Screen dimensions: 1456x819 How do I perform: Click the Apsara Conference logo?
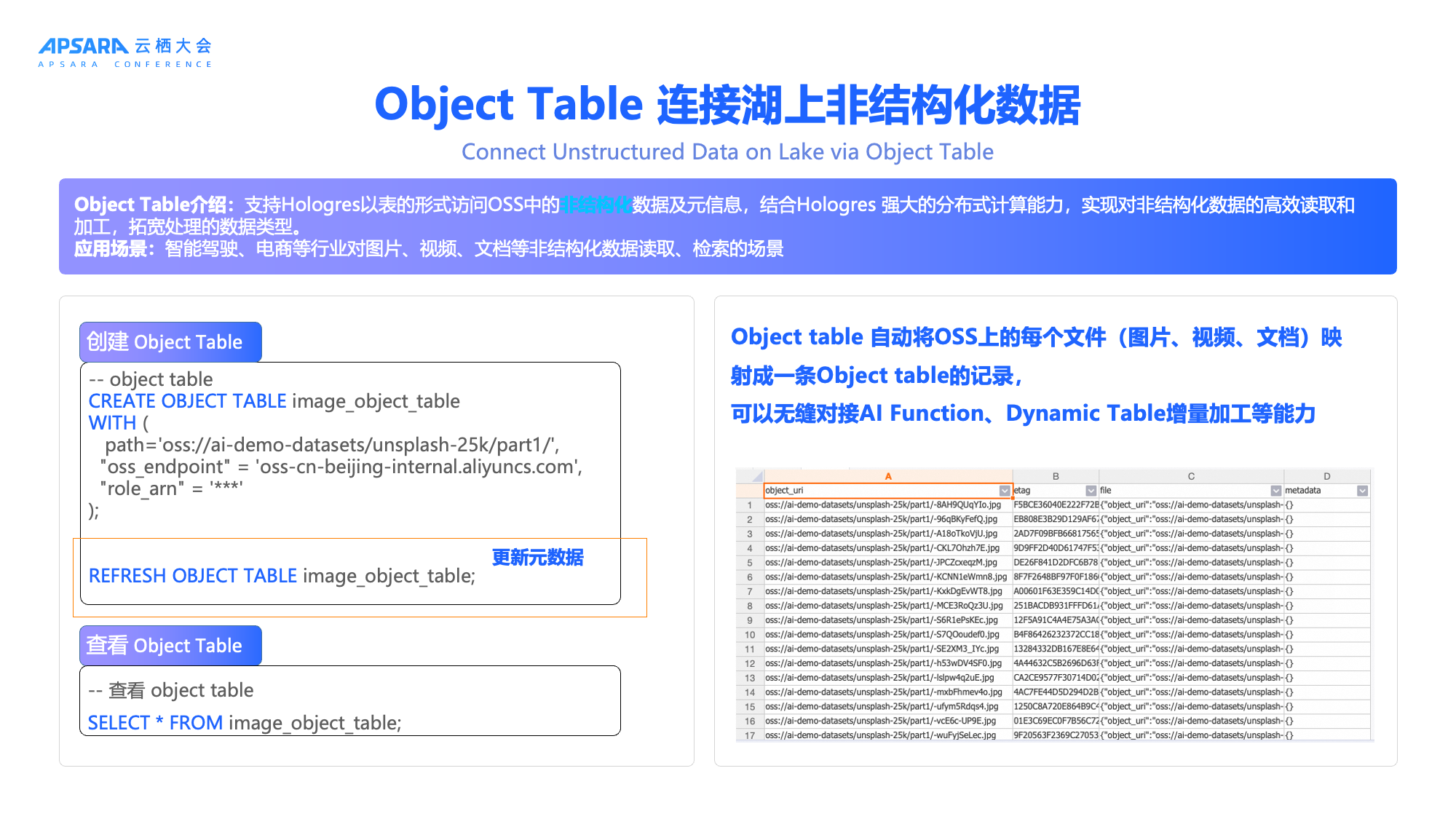[x=124, y=52]
